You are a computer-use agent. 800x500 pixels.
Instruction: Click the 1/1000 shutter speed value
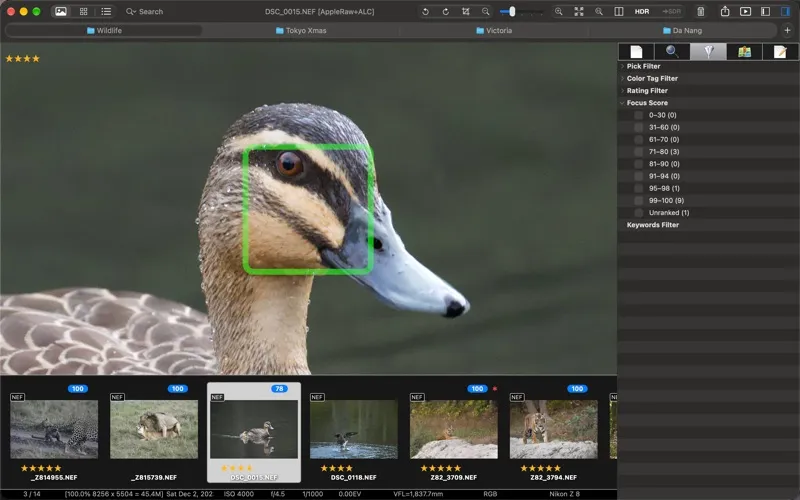(x=312, y=494)
